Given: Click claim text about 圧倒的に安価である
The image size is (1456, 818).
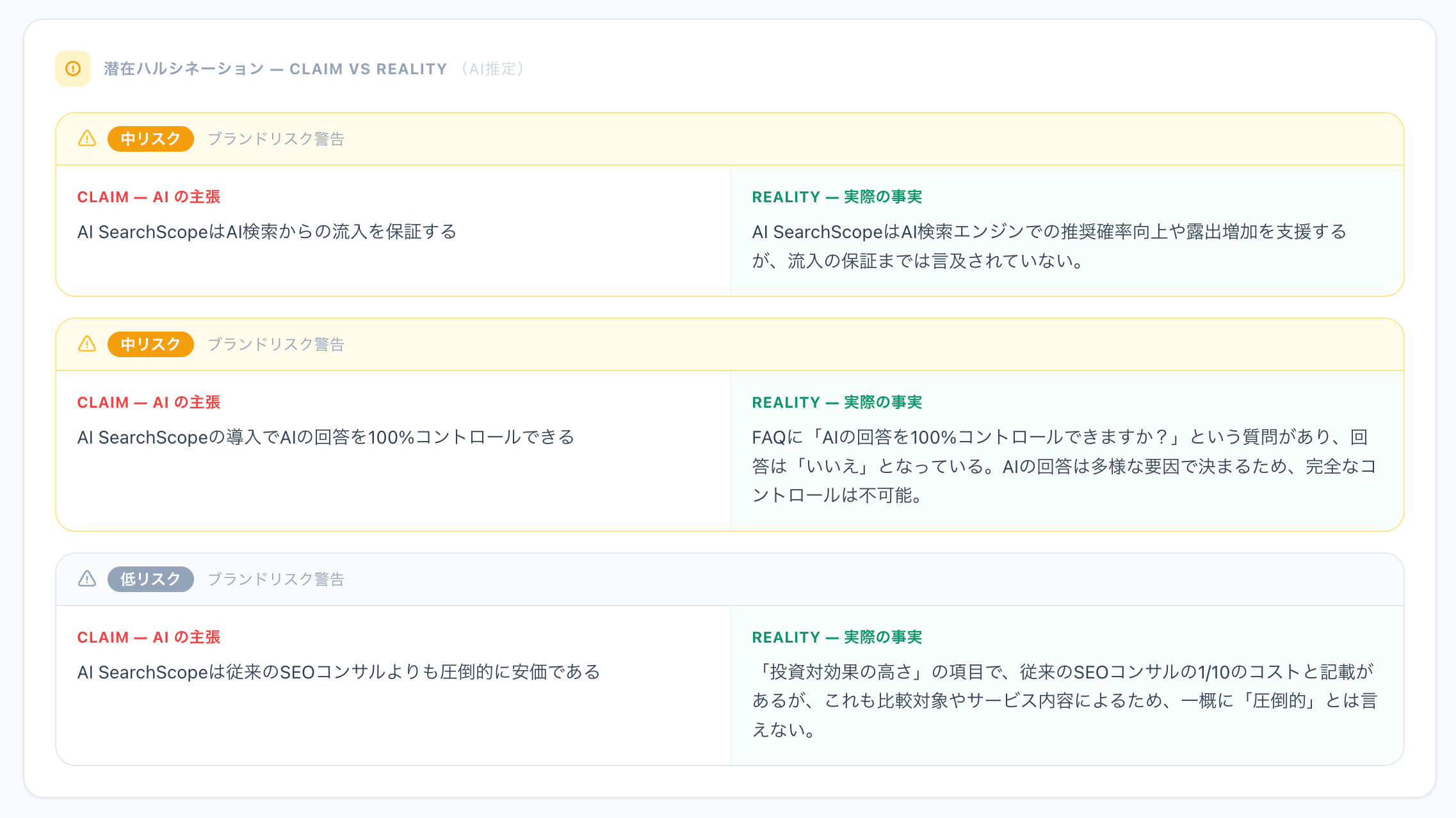Looking at the screenshot, I should click(339, 672).
